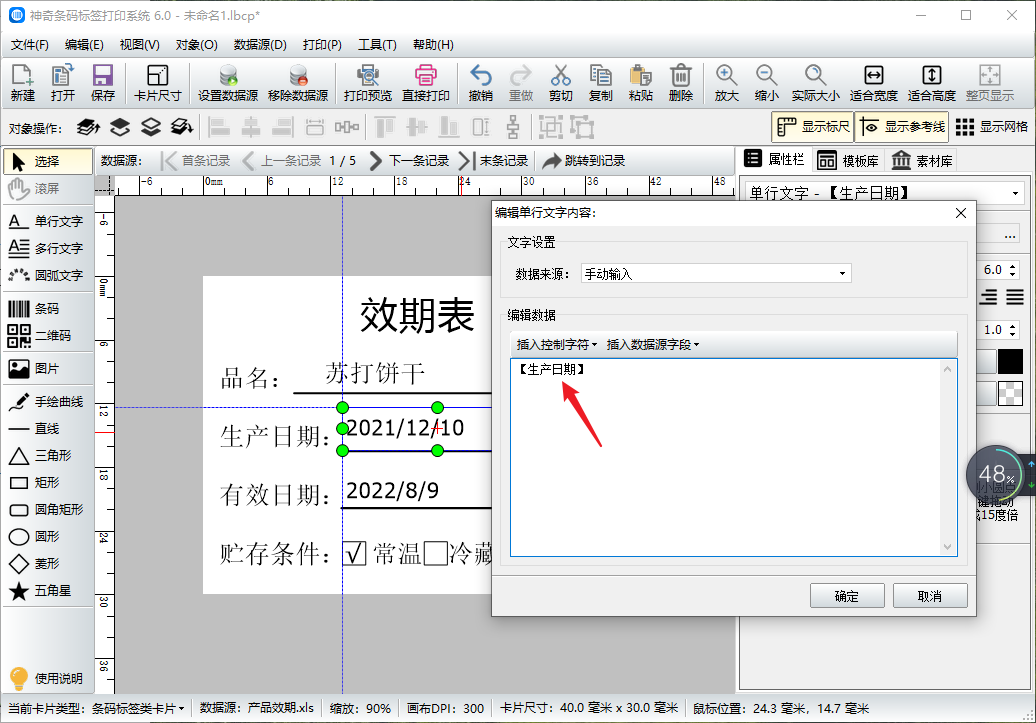Confirm with the 确定 button
Image resolution: width=1036 pixels, height=723 pixels.
click(847, 596)
